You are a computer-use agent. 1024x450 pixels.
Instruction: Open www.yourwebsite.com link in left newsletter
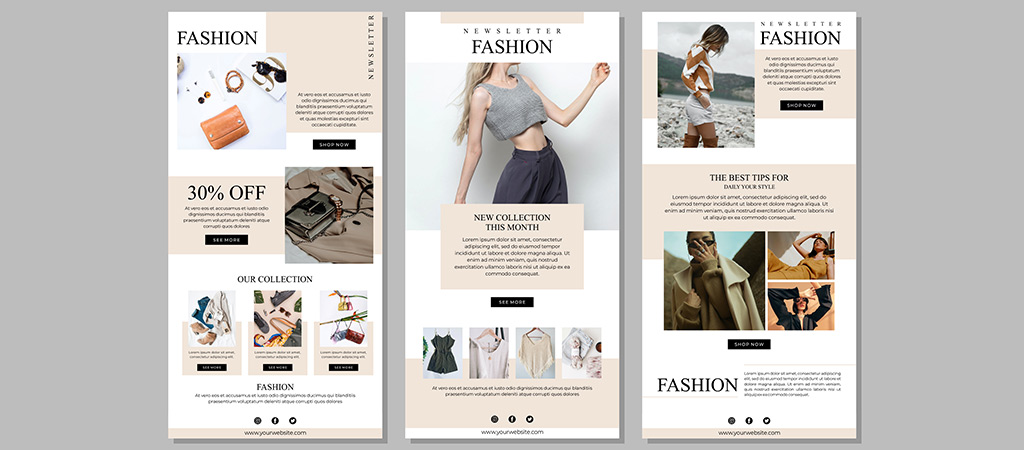(275, 433)
